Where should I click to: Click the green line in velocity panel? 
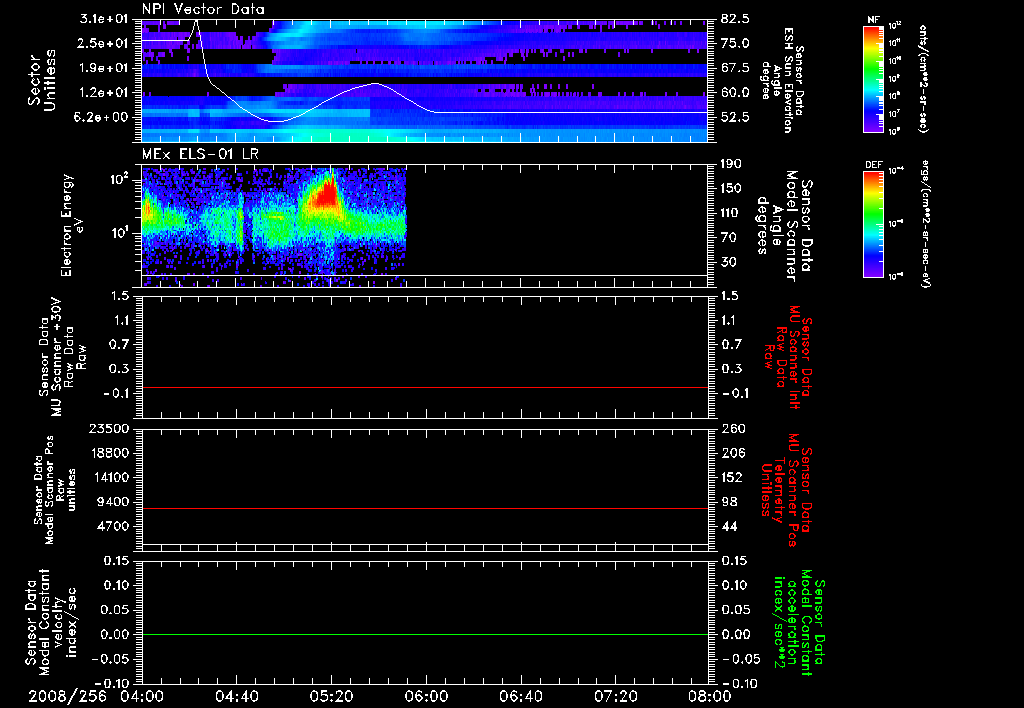coord(424,634)
